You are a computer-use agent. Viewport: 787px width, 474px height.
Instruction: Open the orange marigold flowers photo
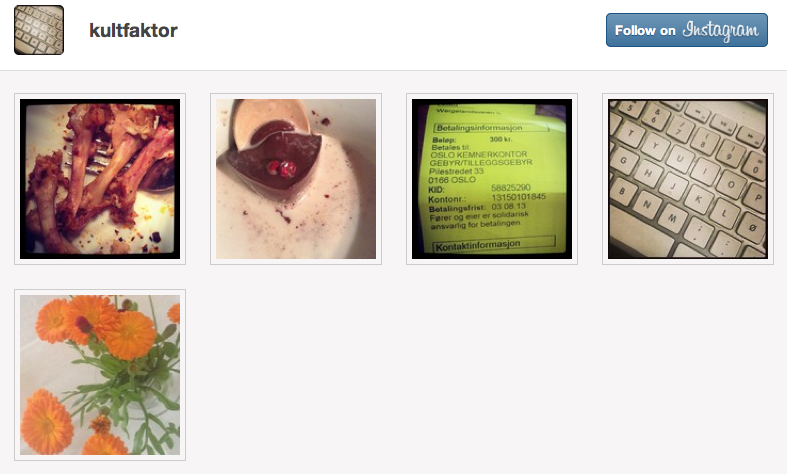tap(100, 375)
